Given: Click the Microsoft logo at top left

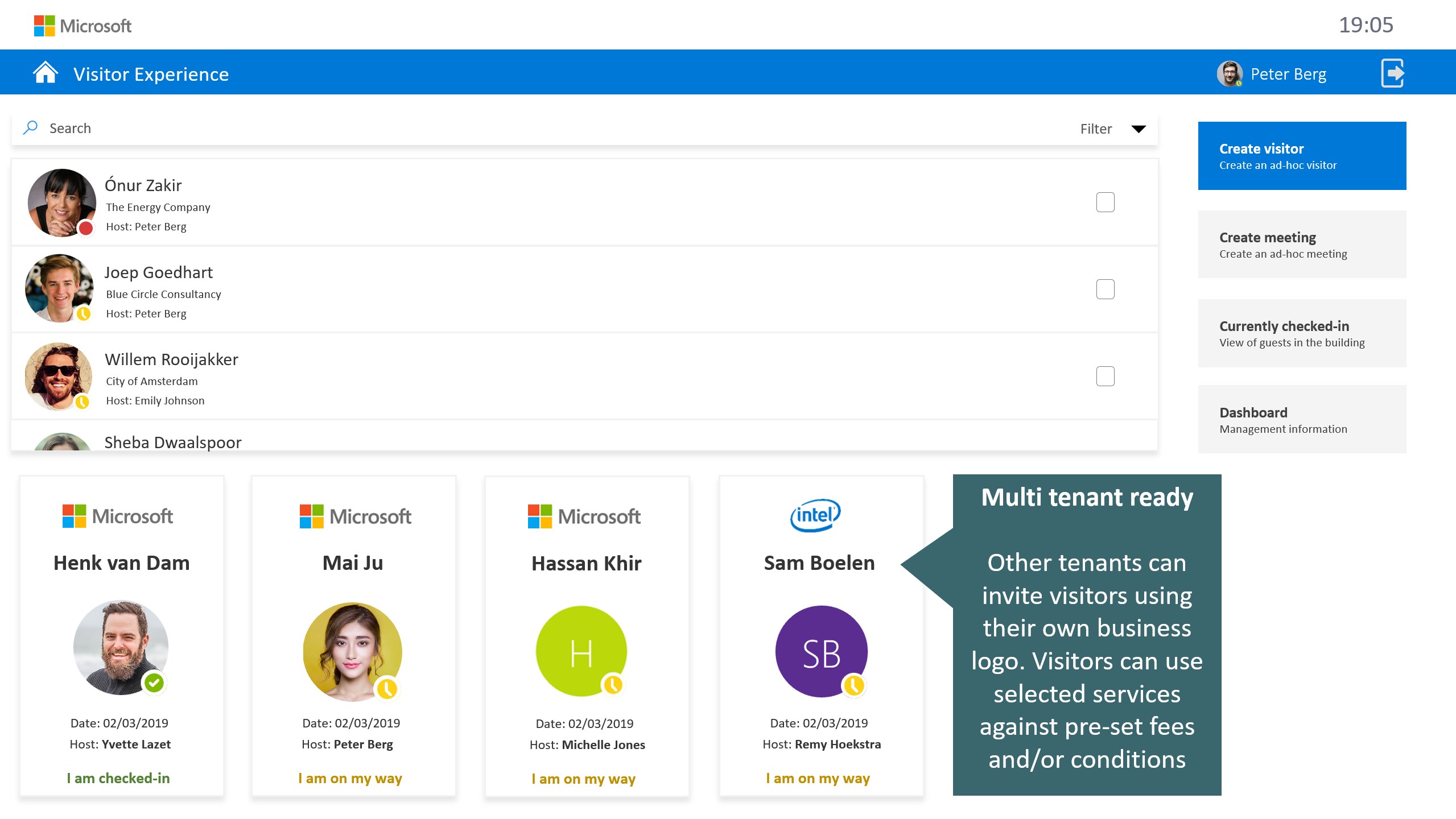Looking at the screenshot, I should pyautogui.click(x=83, y=26).
